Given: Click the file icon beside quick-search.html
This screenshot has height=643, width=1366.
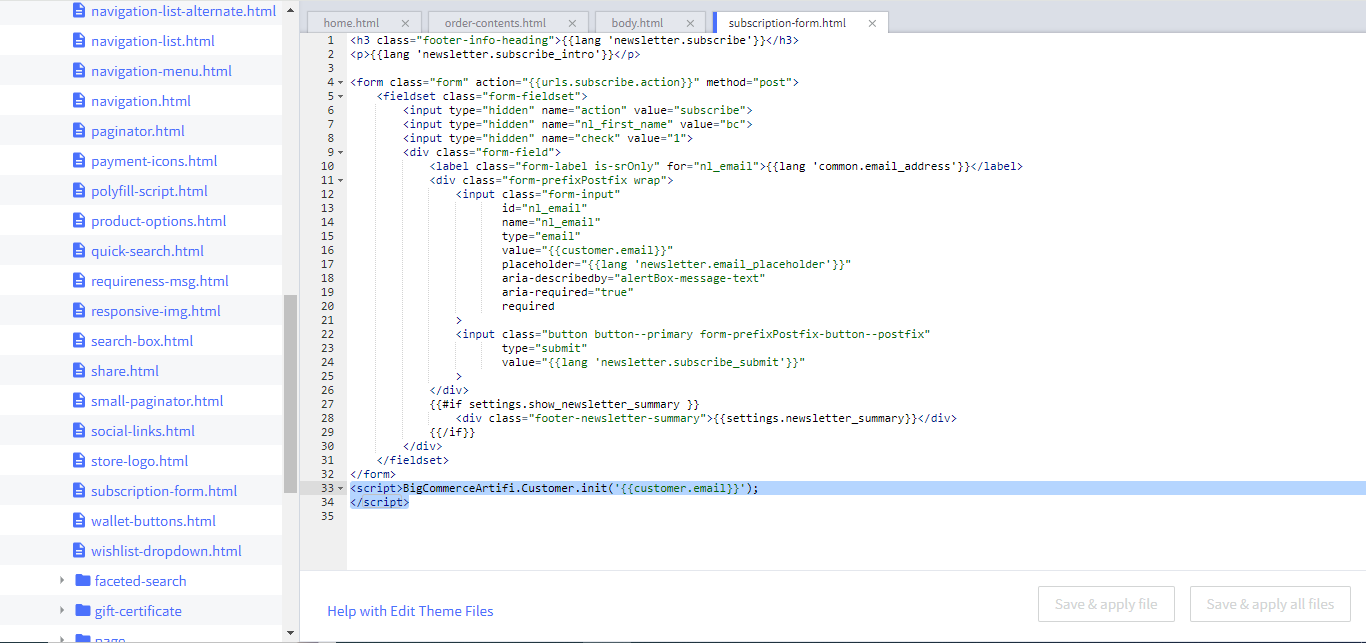Looking at the screenshot, I should coord(81,251).
